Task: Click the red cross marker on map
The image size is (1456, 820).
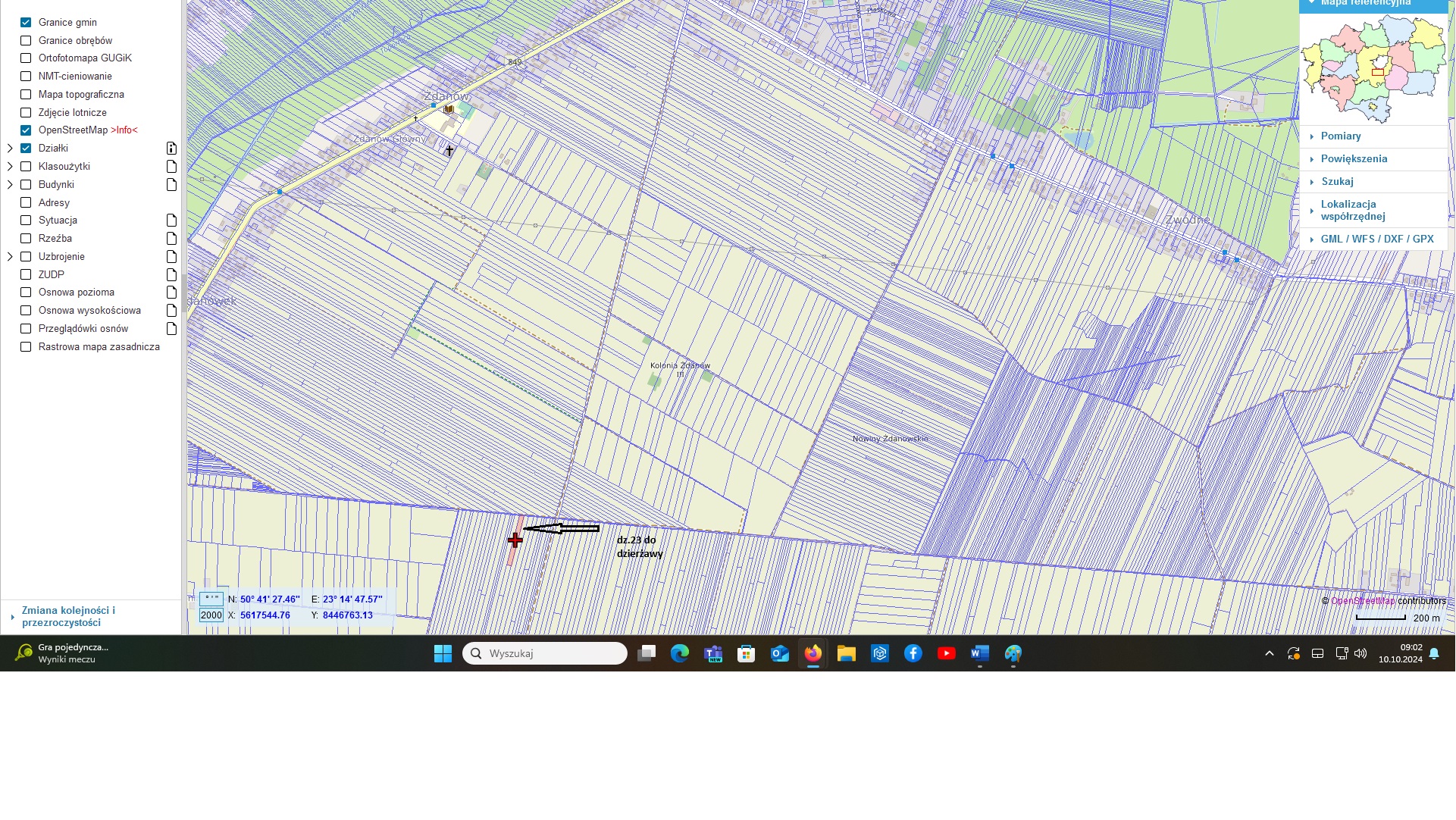Action: [x=515, y=540]
